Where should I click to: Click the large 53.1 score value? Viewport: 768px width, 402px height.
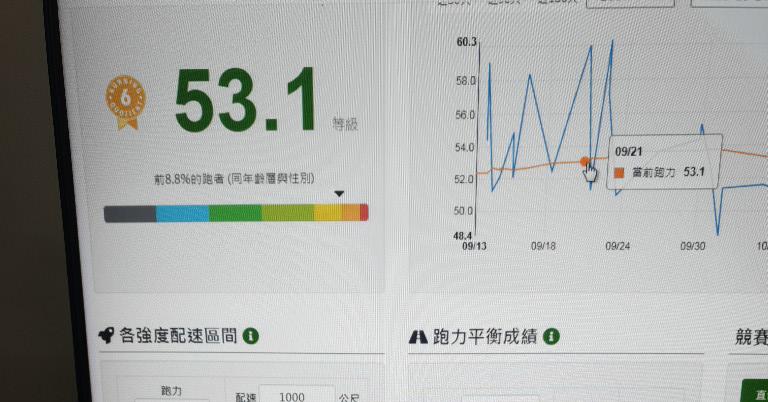245,101
